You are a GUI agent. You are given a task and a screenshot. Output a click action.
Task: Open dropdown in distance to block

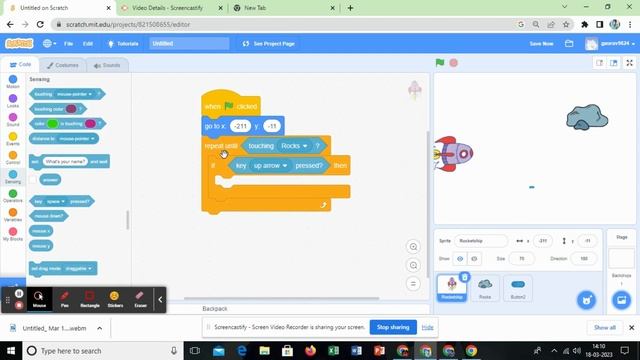(x=77, y=139)
